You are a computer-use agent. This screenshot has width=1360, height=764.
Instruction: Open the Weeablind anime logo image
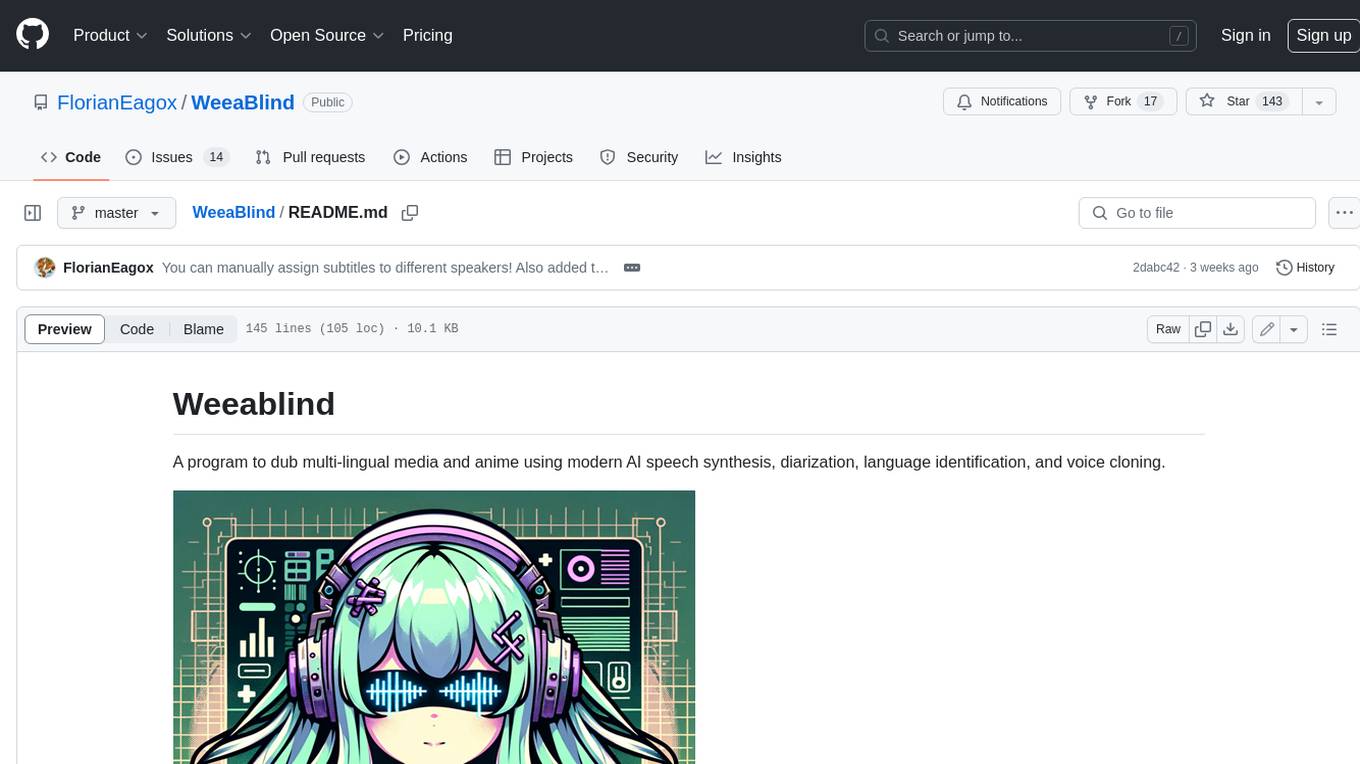tap(434, 627)
